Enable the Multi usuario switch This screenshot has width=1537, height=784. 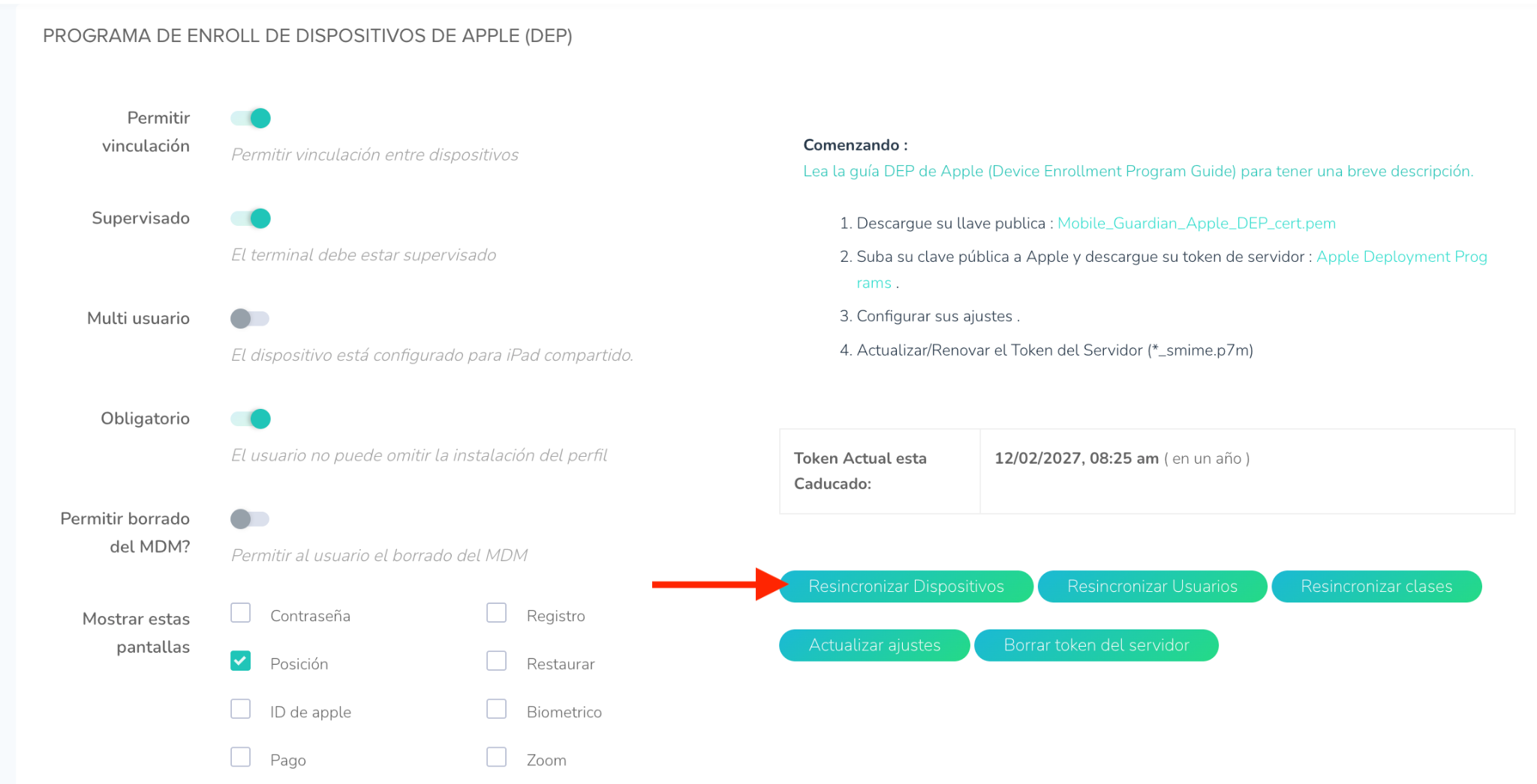pyautogui.click(x=249, y=318)
